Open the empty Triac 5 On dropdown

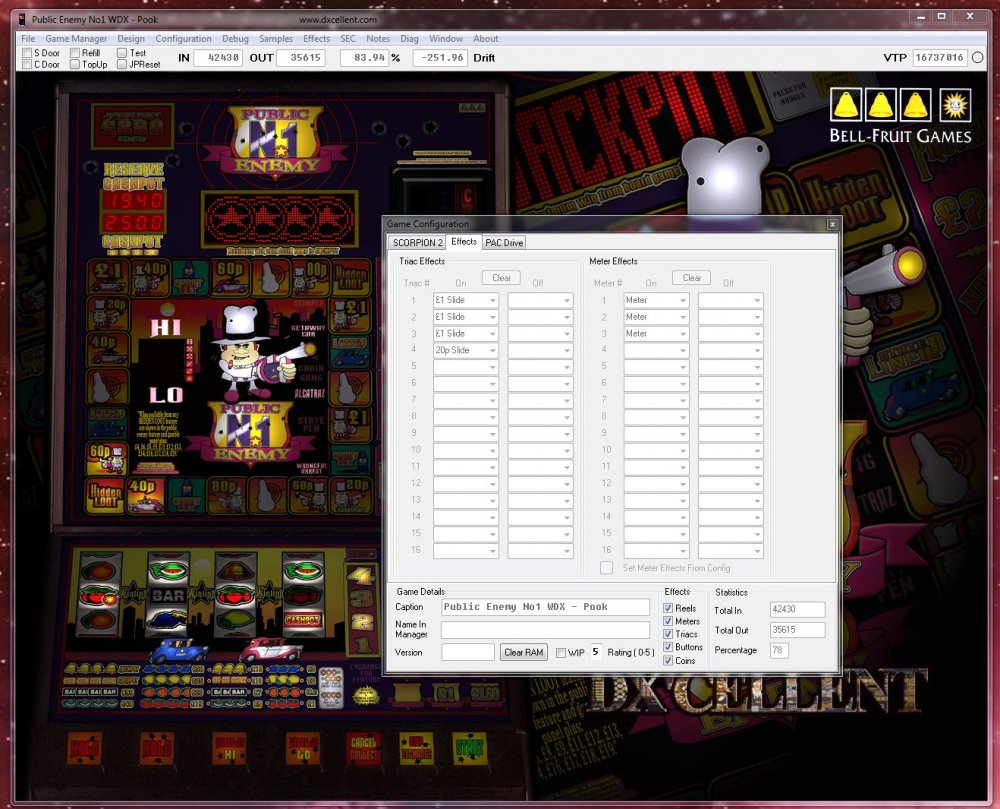pos(466,367)
